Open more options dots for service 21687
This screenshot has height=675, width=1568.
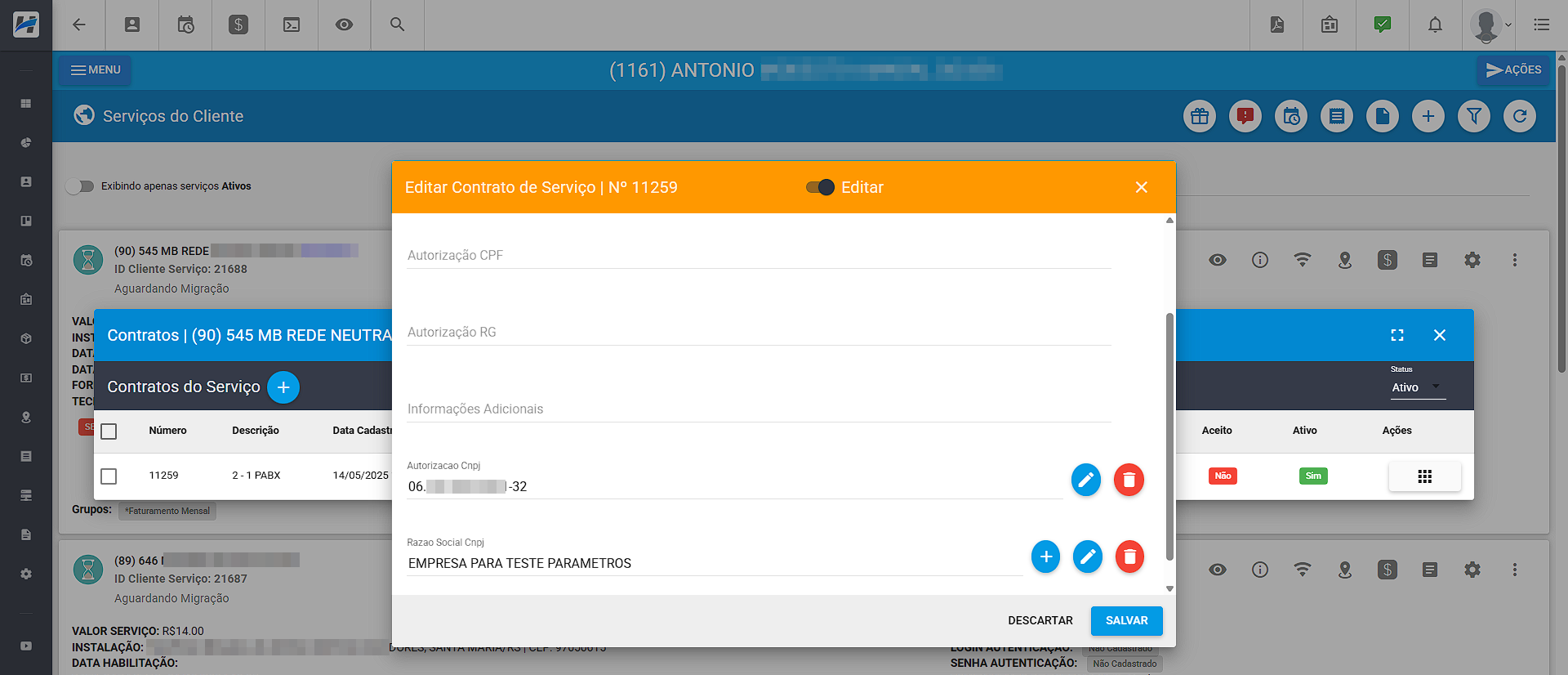point(1515,570)
